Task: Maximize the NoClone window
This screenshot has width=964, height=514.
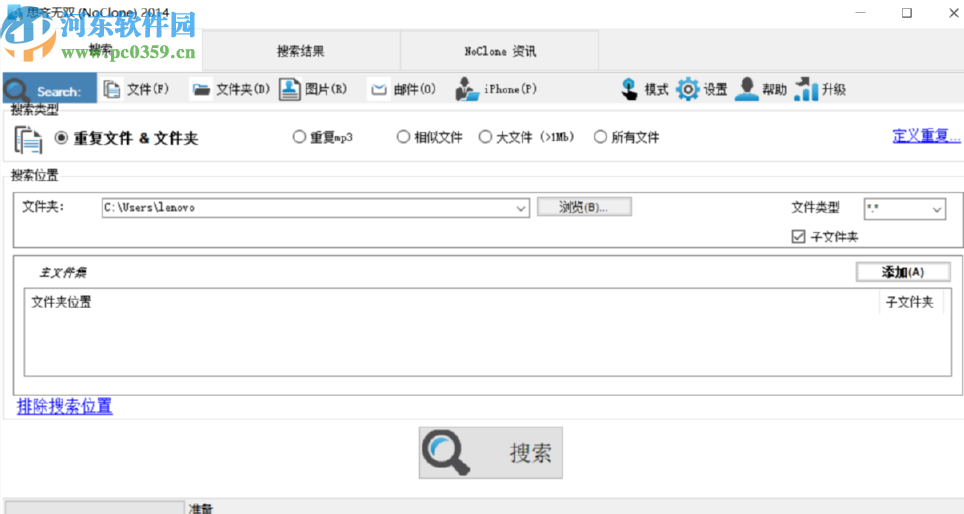Action: pos(907,13)
